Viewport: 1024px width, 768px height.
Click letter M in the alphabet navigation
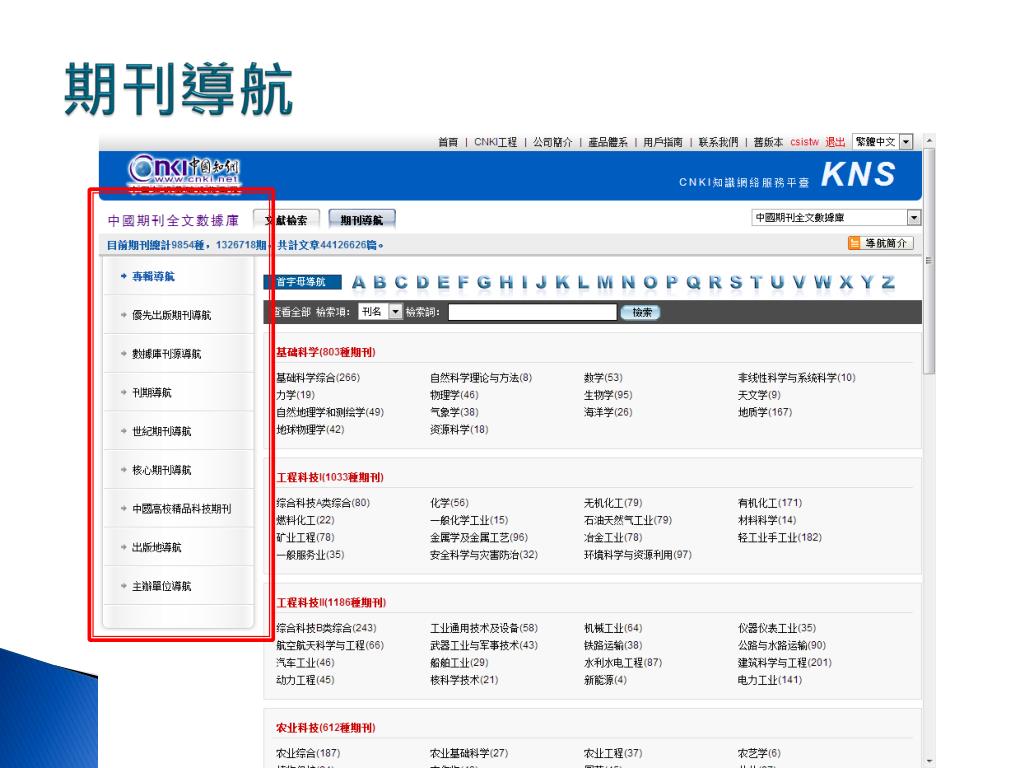click(x=605, y=282)
